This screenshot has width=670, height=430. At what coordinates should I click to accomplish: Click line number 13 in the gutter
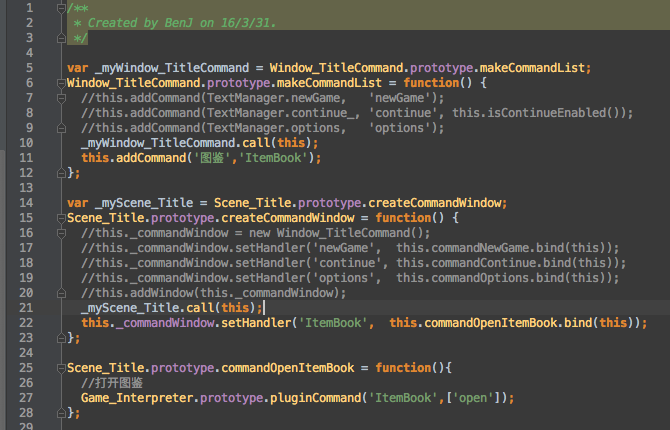pyautogui.click(x=26, y=188)
